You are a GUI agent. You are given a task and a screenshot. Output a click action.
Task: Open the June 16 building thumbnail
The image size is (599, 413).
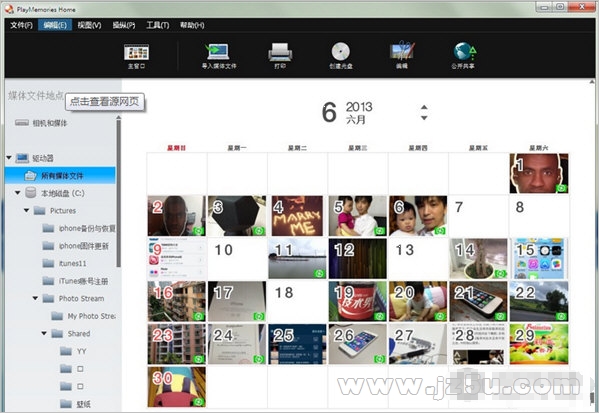[x=176, y=301]
